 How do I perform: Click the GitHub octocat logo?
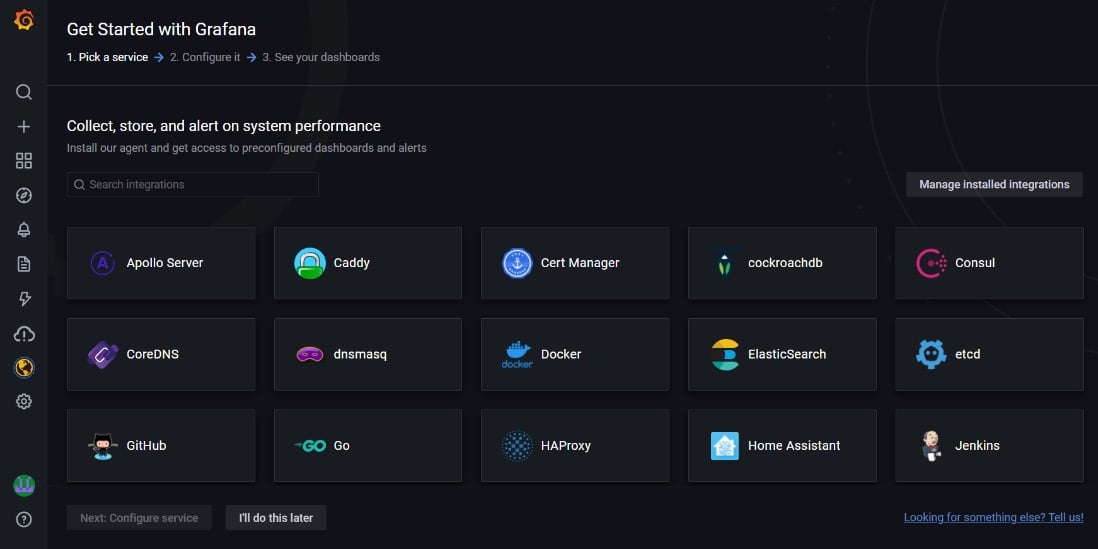point(103,445)
